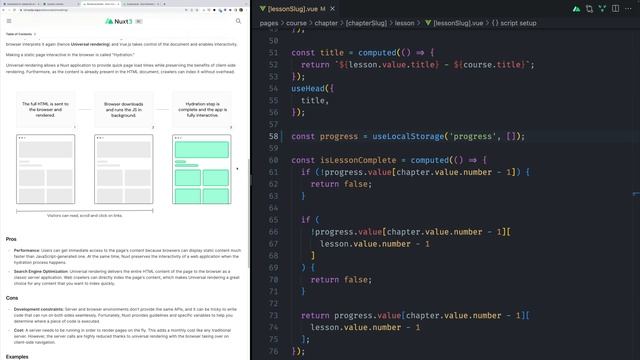Click the third green diagram in the docs

coord(202,169)
